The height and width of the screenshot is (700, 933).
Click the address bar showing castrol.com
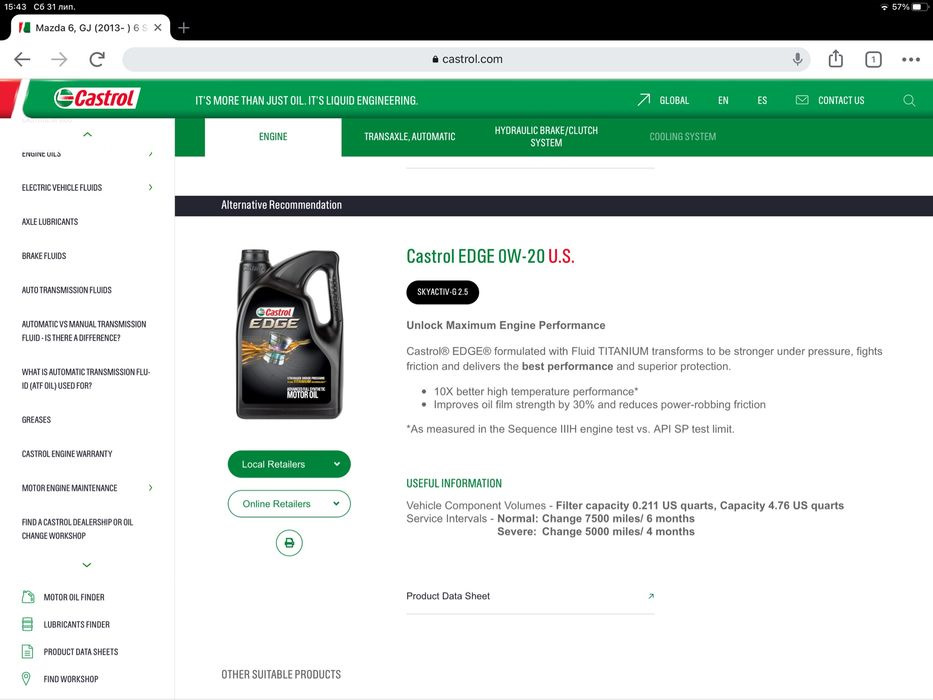point(466,59)
